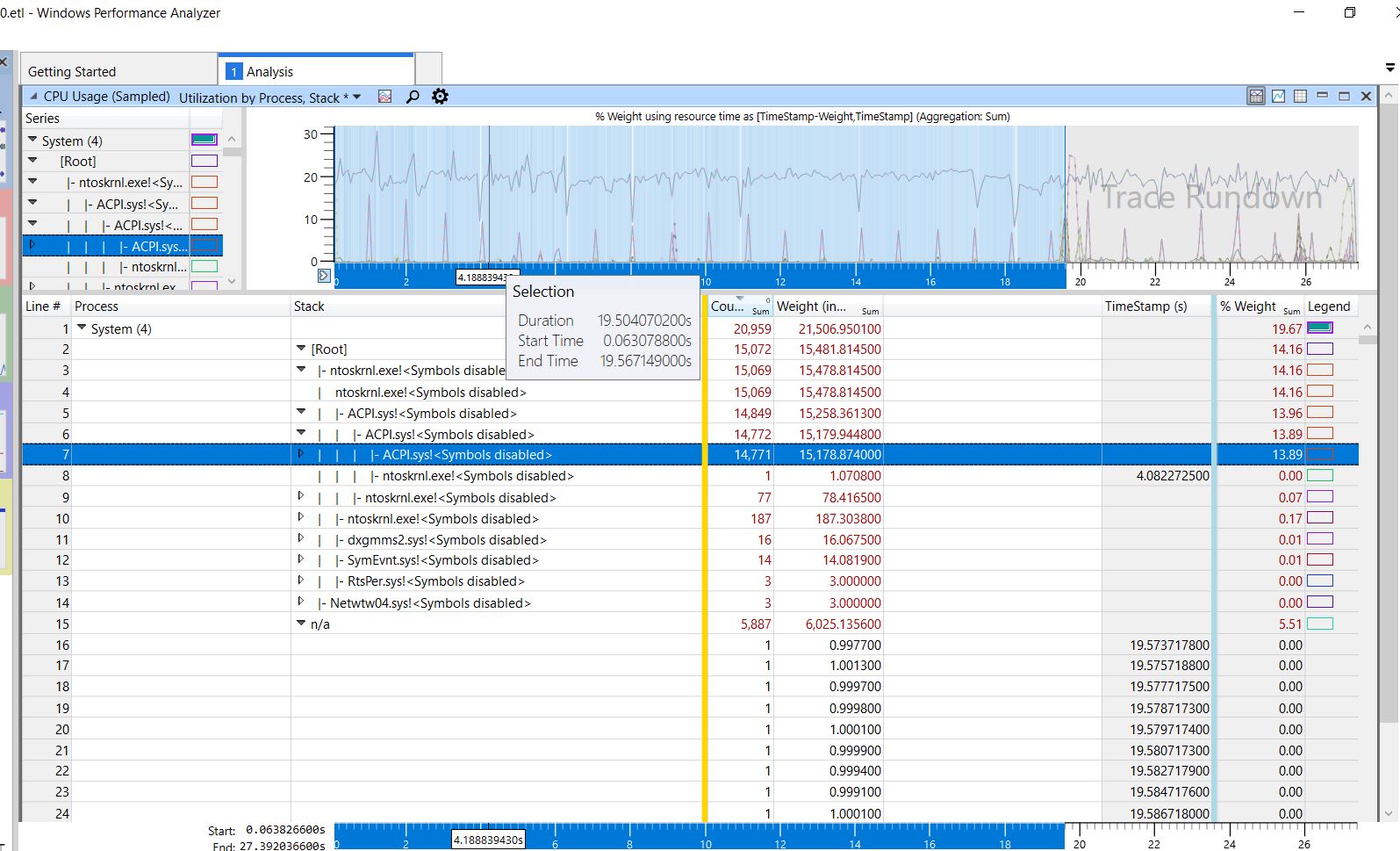Sort by the Line # column header
The height and width of the screenshot is (851, 1400).
46,307
